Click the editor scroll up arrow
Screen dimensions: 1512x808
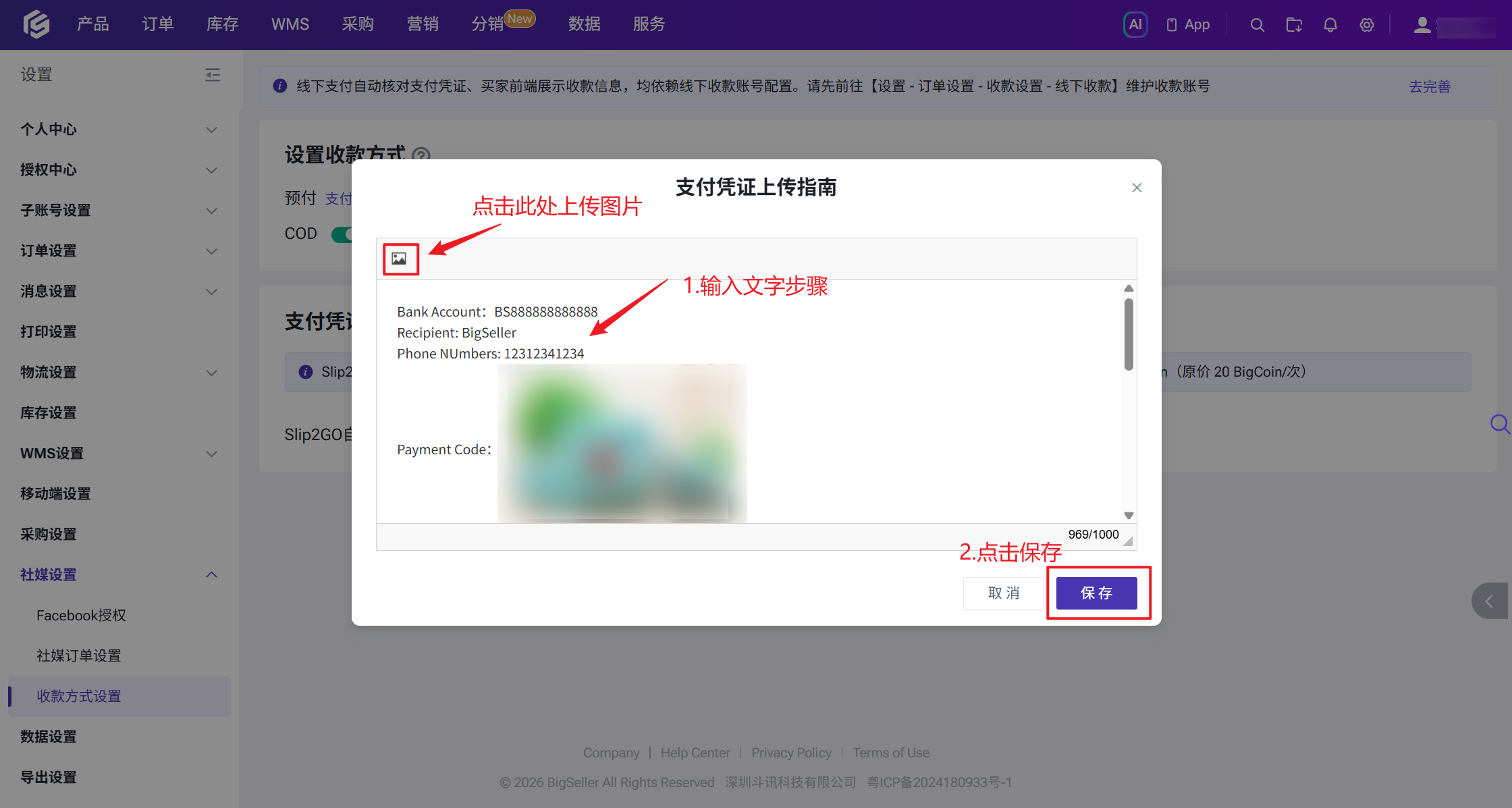1129,288
